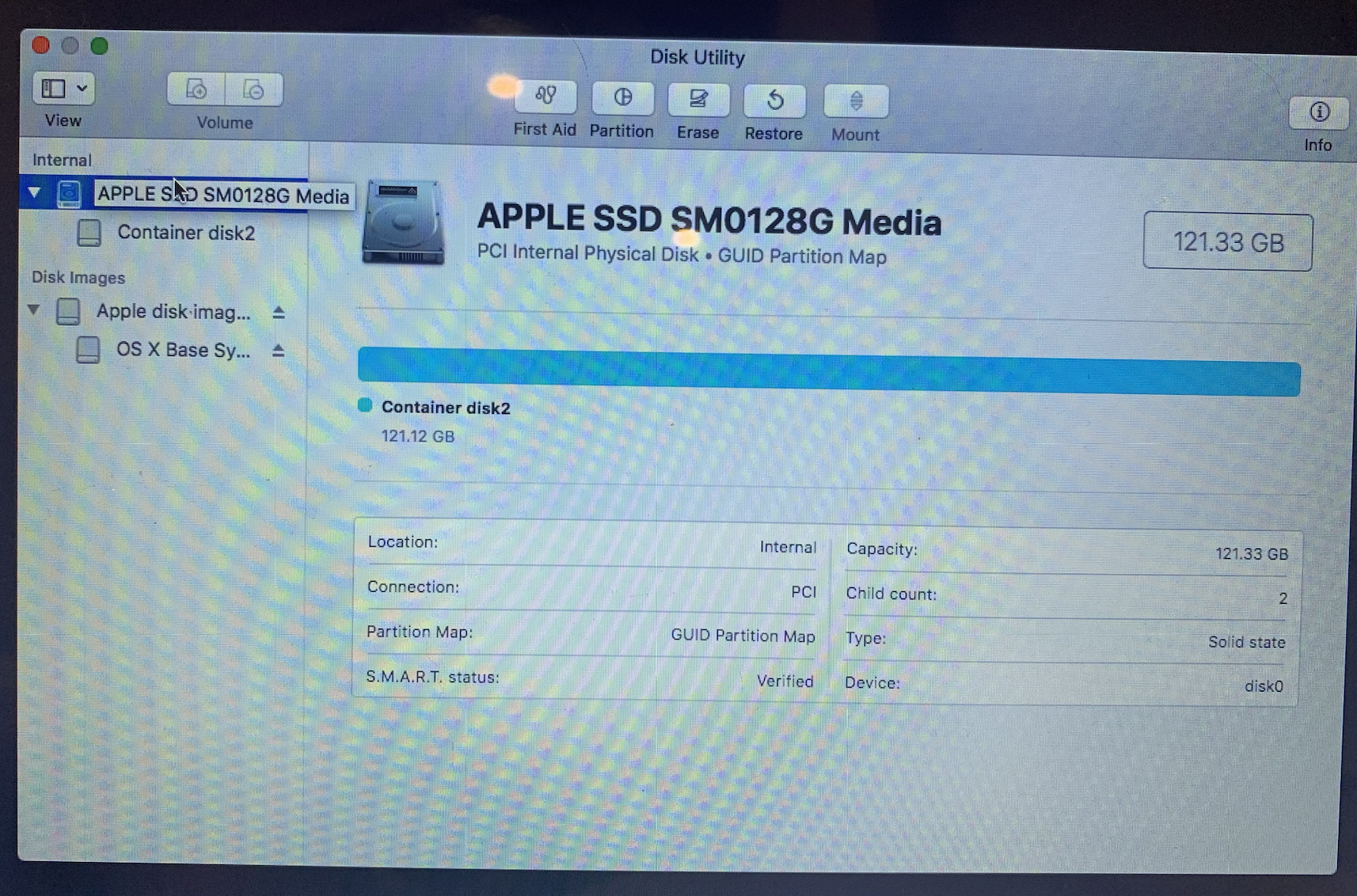Eject the Apple disk image

point(278,313)
